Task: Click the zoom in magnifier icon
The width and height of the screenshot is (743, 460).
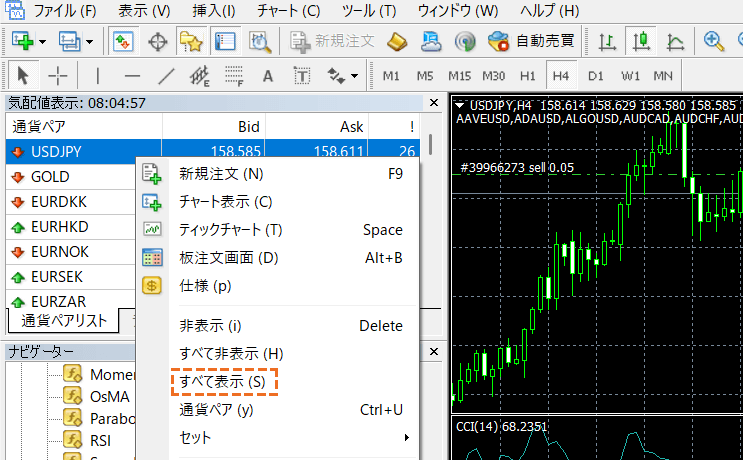Action: (714, 42)
